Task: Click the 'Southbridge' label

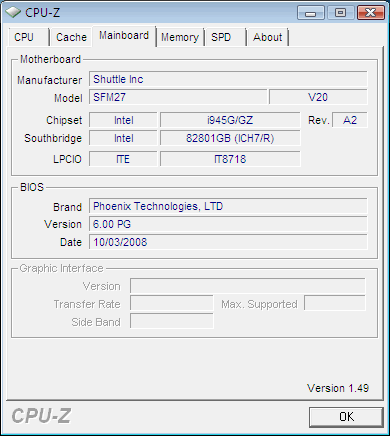Action: point(53,138)
